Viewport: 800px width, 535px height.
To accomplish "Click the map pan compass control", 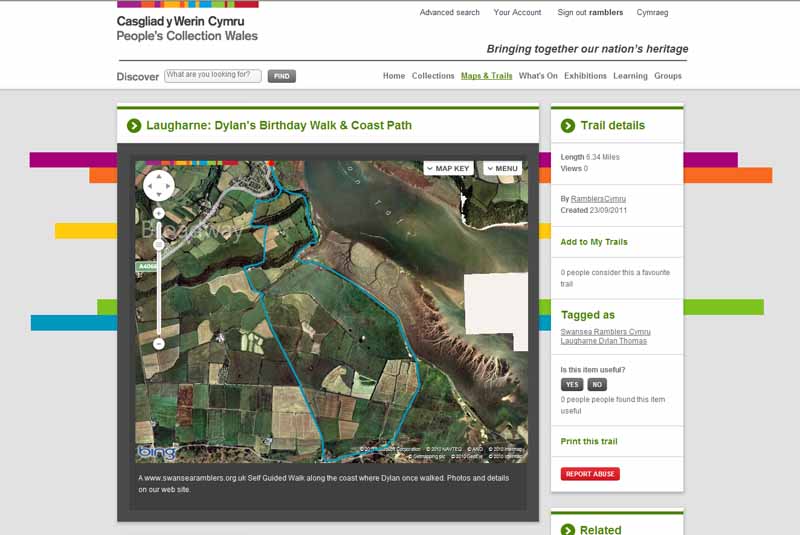I will click(159, 185).
